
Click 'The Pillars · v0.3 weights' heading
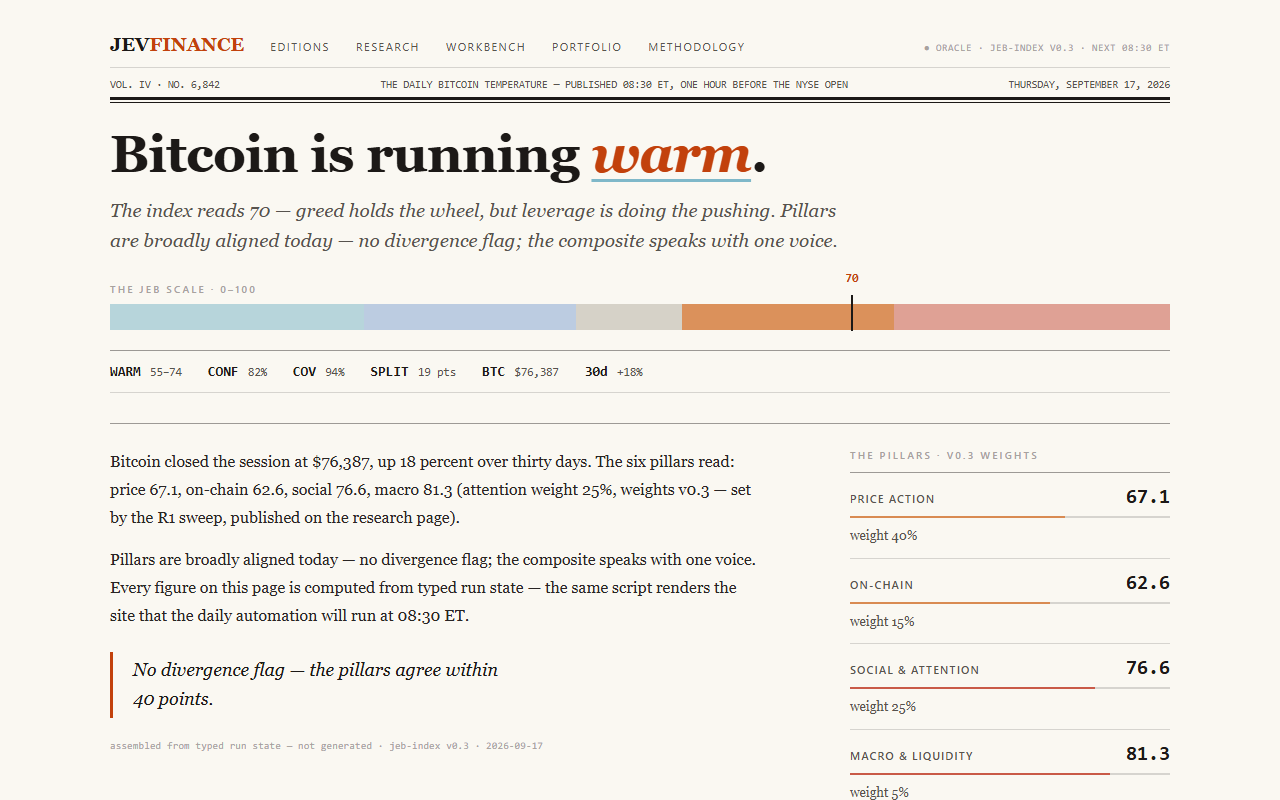coord(944,456)
